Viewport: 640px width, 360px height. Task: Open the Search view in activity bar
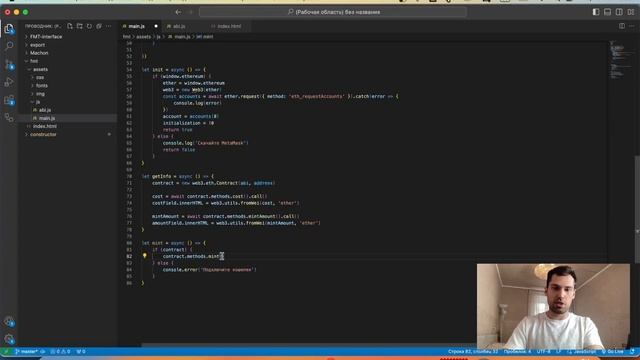click(x=9, y=46)
